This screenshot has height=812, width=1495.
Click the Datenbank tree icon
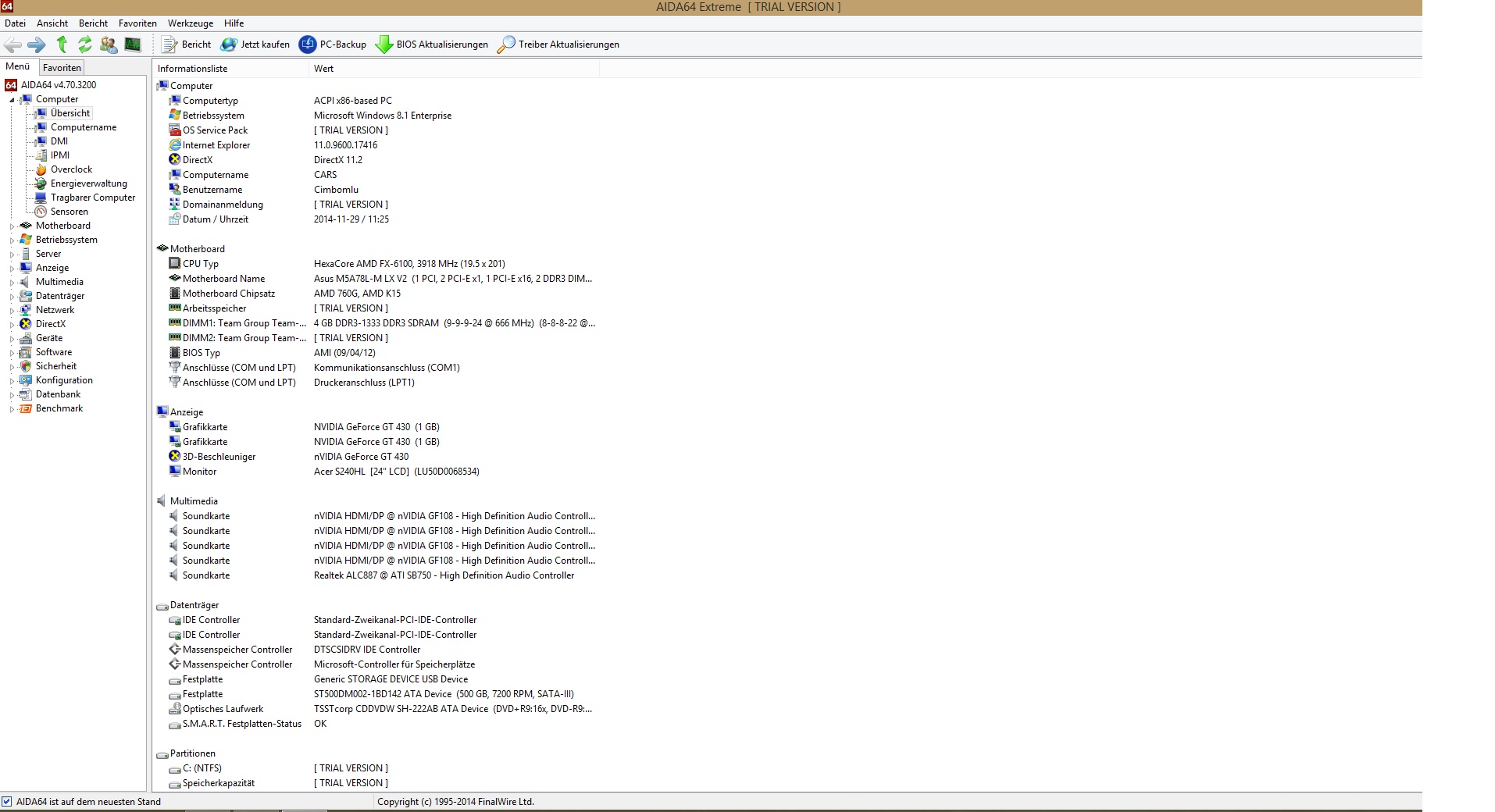coord(26,394)
